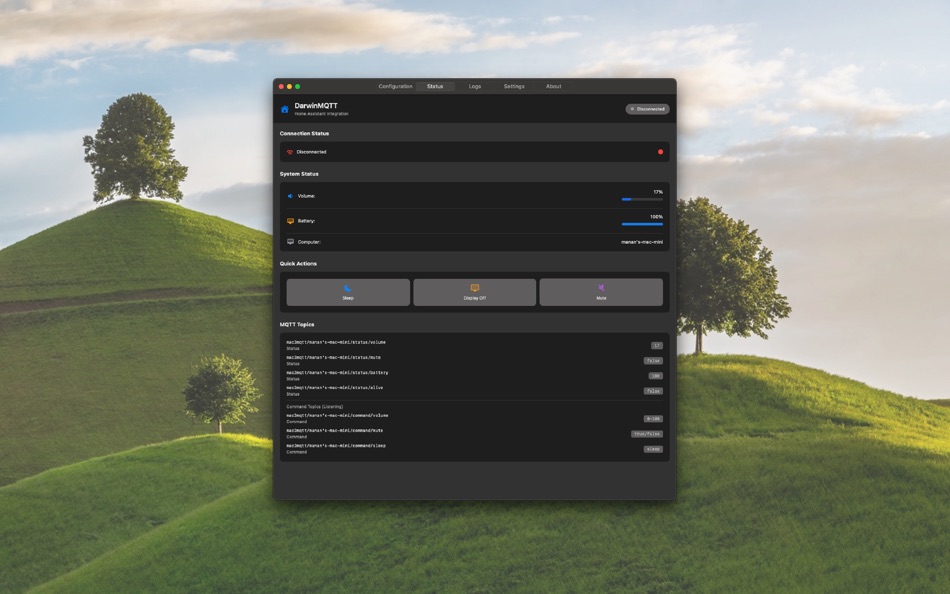
Task: Expand the MQTT Topics section
Action: (x=298, y=324)
